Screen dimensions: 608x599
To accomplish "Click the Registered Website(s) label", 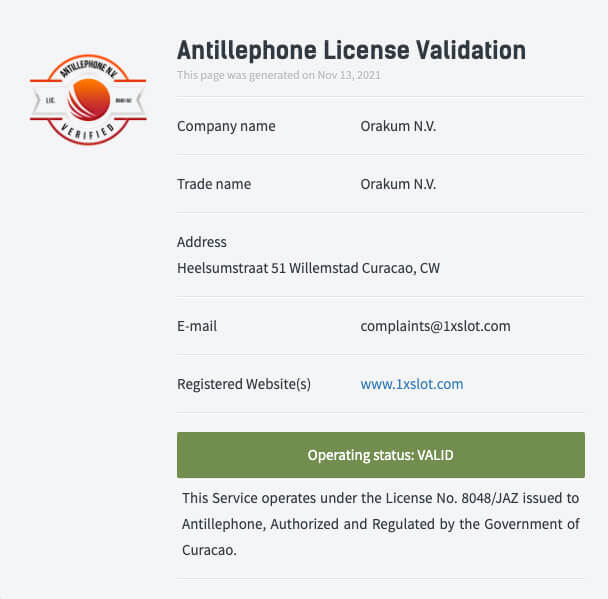I will [x=244, y=384].
